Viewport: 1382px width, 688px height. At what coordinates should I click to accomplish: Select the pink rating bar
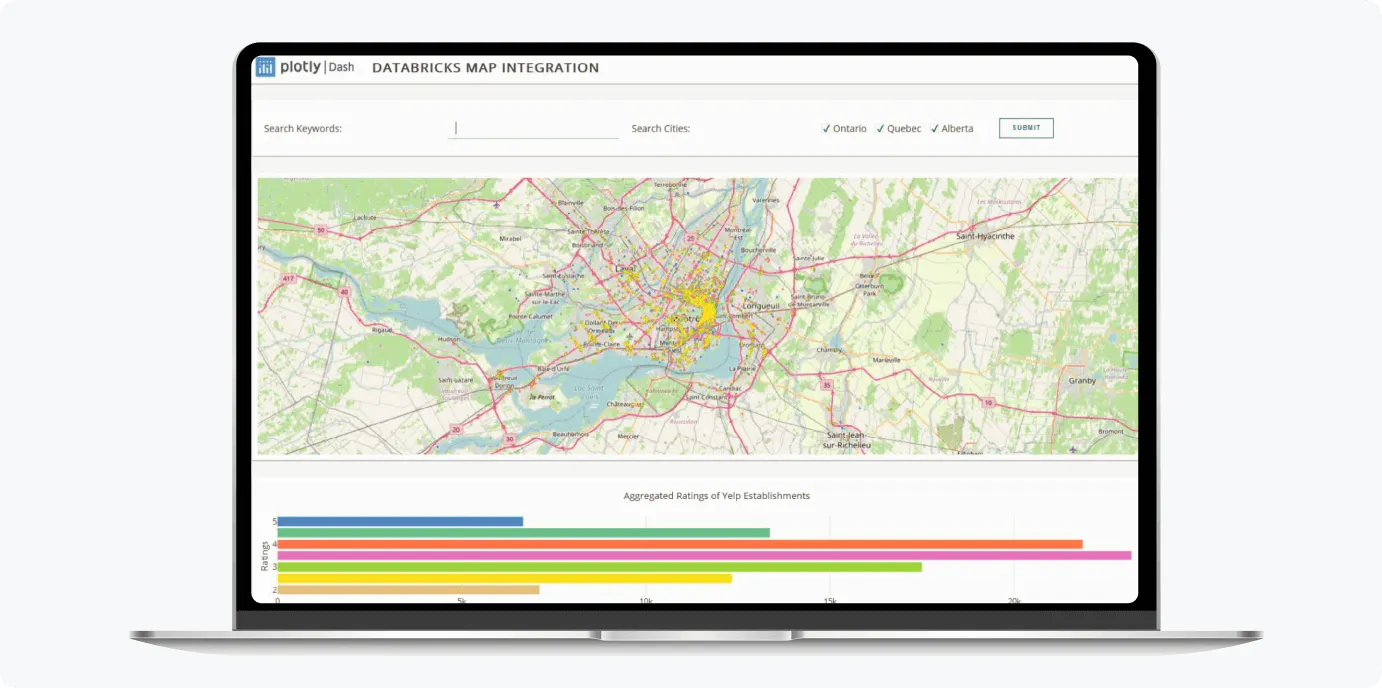(x=705, y=555)
